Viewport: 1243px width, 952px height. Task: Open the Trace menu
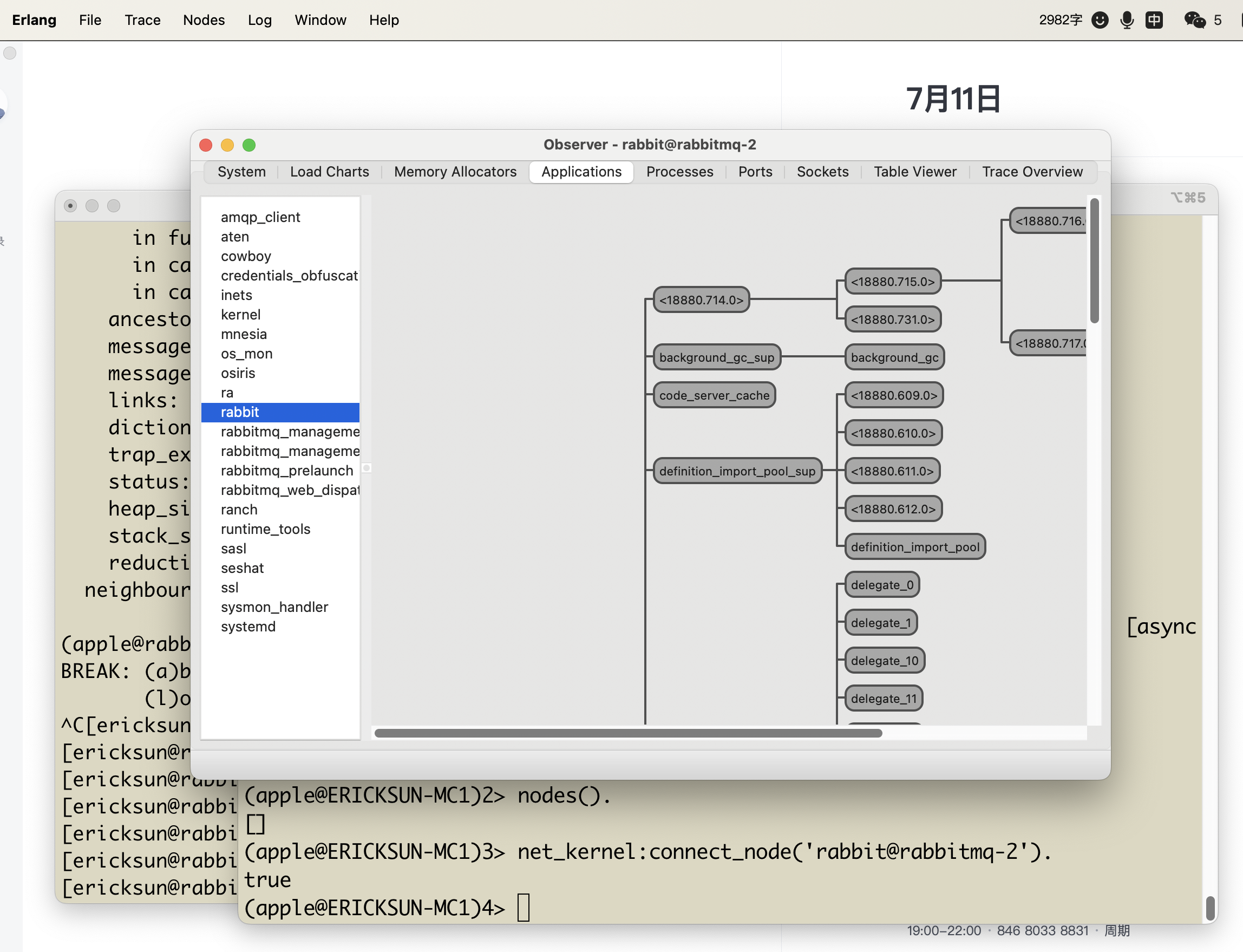(x=142, y=21)
